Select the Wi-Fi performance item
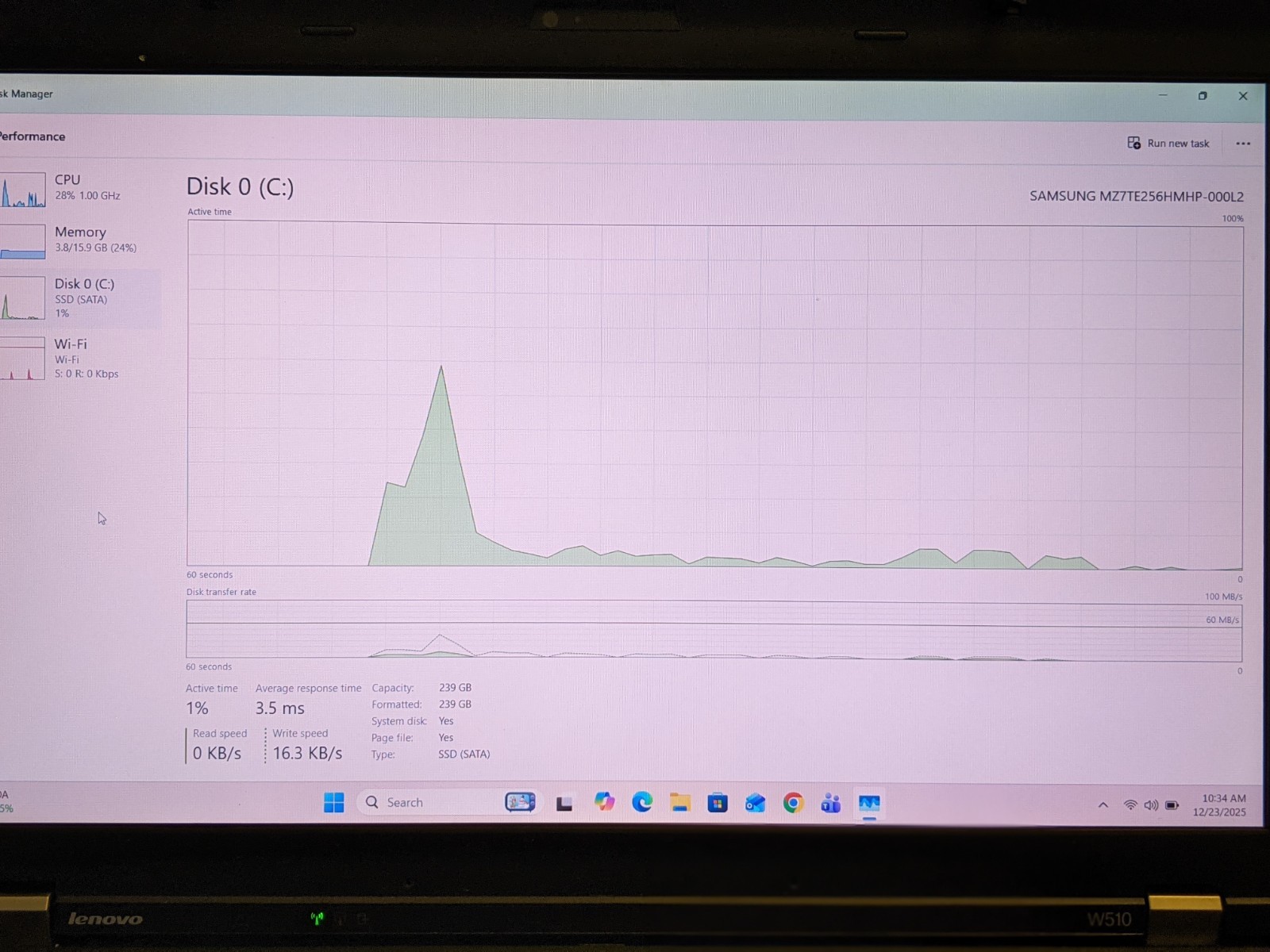The width and height of the screenshot is (1270, 952). (79, 359)
